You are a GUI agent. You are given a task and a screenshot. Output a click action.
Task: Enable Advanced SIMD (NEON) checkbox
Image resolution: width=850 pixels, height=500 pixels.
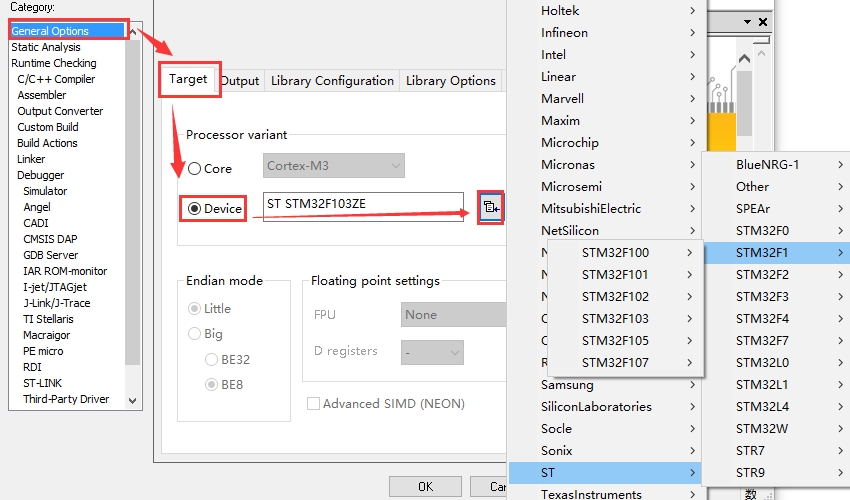pos(313,403)
